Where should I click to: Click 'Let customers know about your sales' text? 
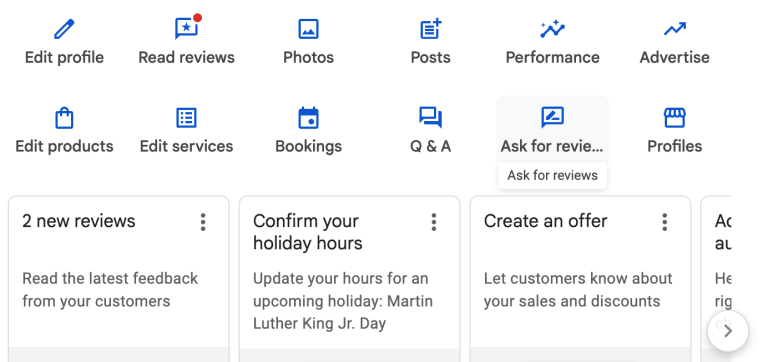tap(578, 290)
